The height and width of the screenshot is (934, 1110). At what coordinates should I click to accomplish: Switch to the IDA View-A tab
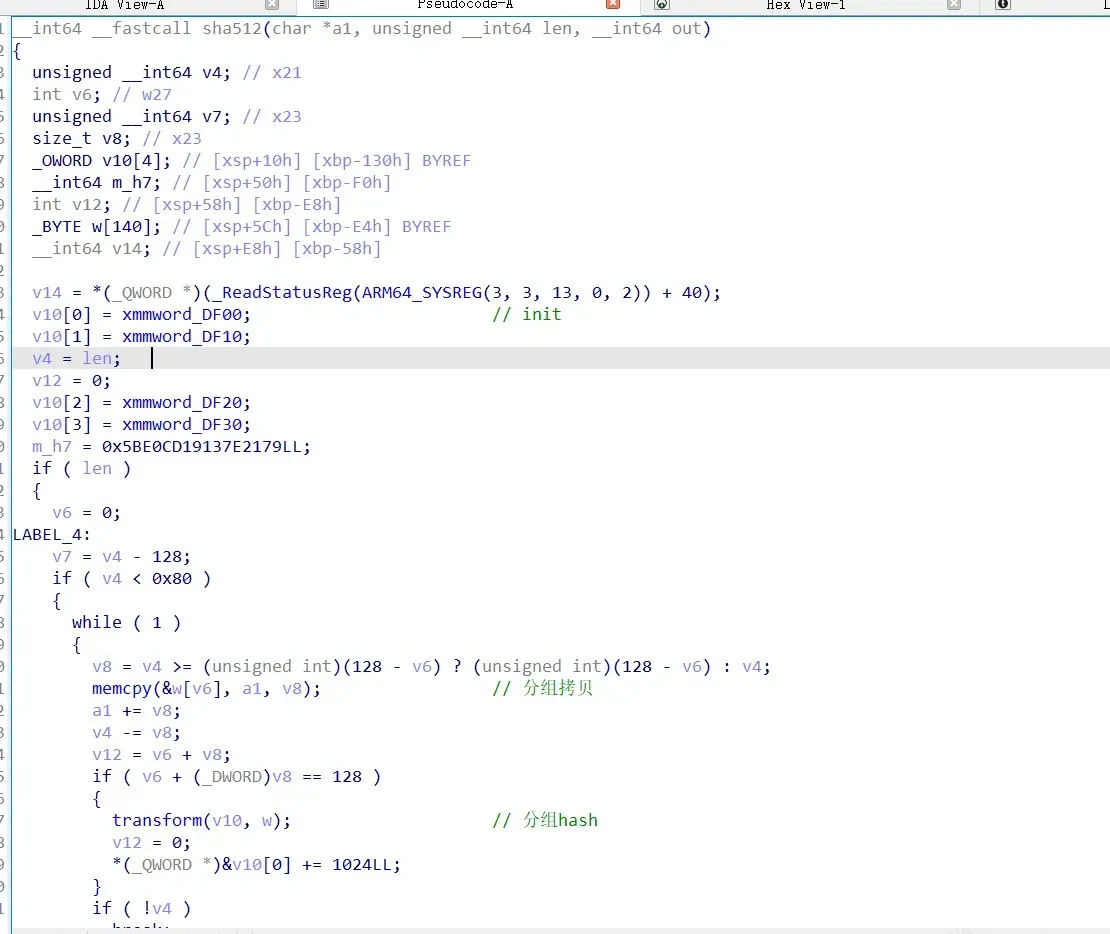click(125, 5)
